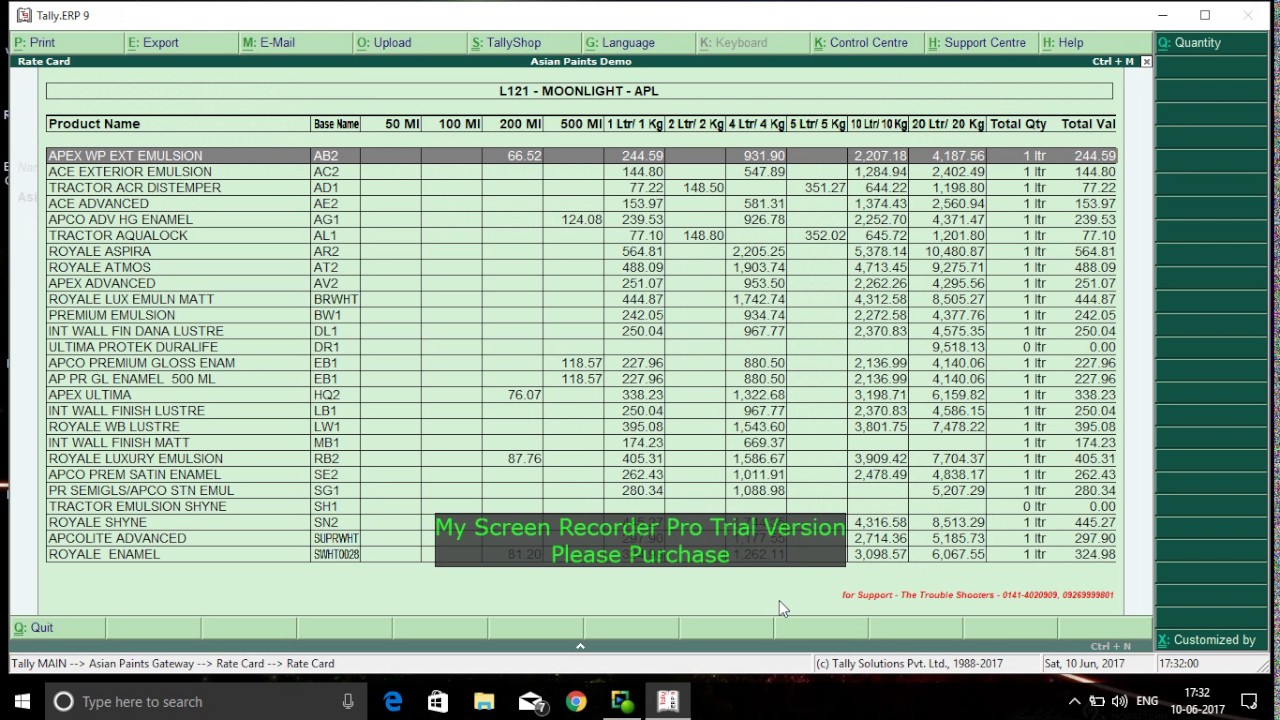Select TRACTOR ACR DISTEMPER product
1280x720 pixels.
pos(135,188)
